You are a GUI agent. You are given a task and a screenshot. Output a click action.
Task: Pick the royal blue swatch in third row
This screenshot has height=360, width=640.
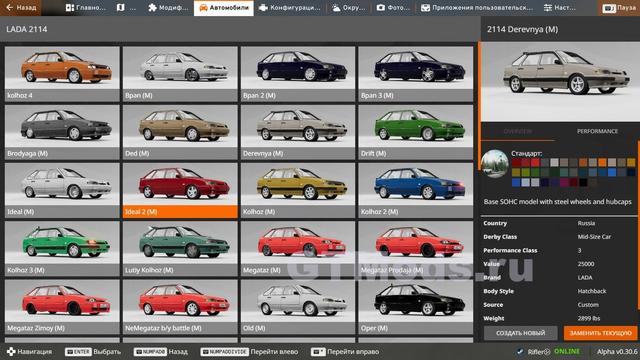[516, 182]
